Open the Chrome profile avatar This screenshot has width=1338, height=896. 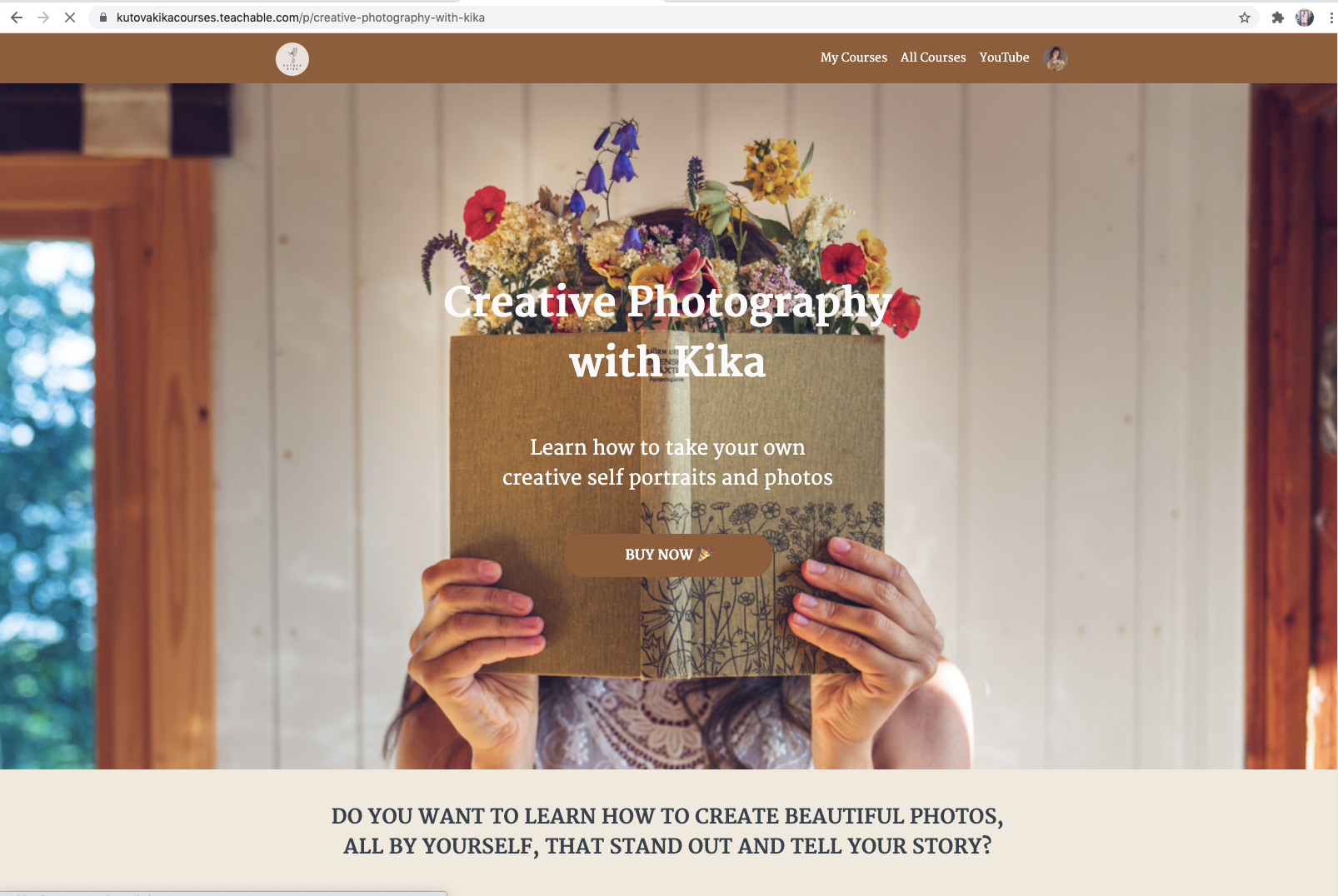pos(1305,17)
